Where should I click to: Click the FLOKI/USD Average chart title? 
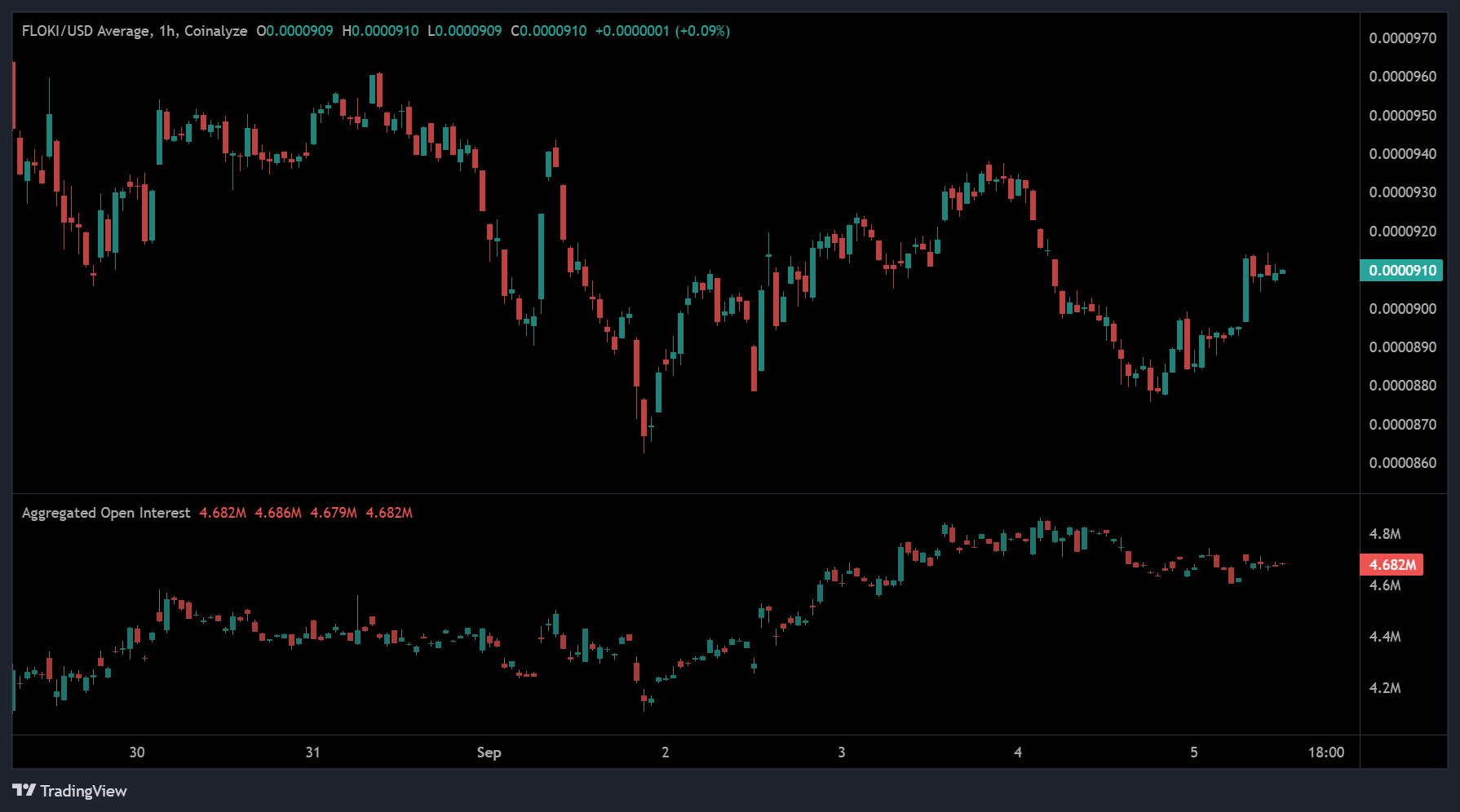[x=134, y=31]
